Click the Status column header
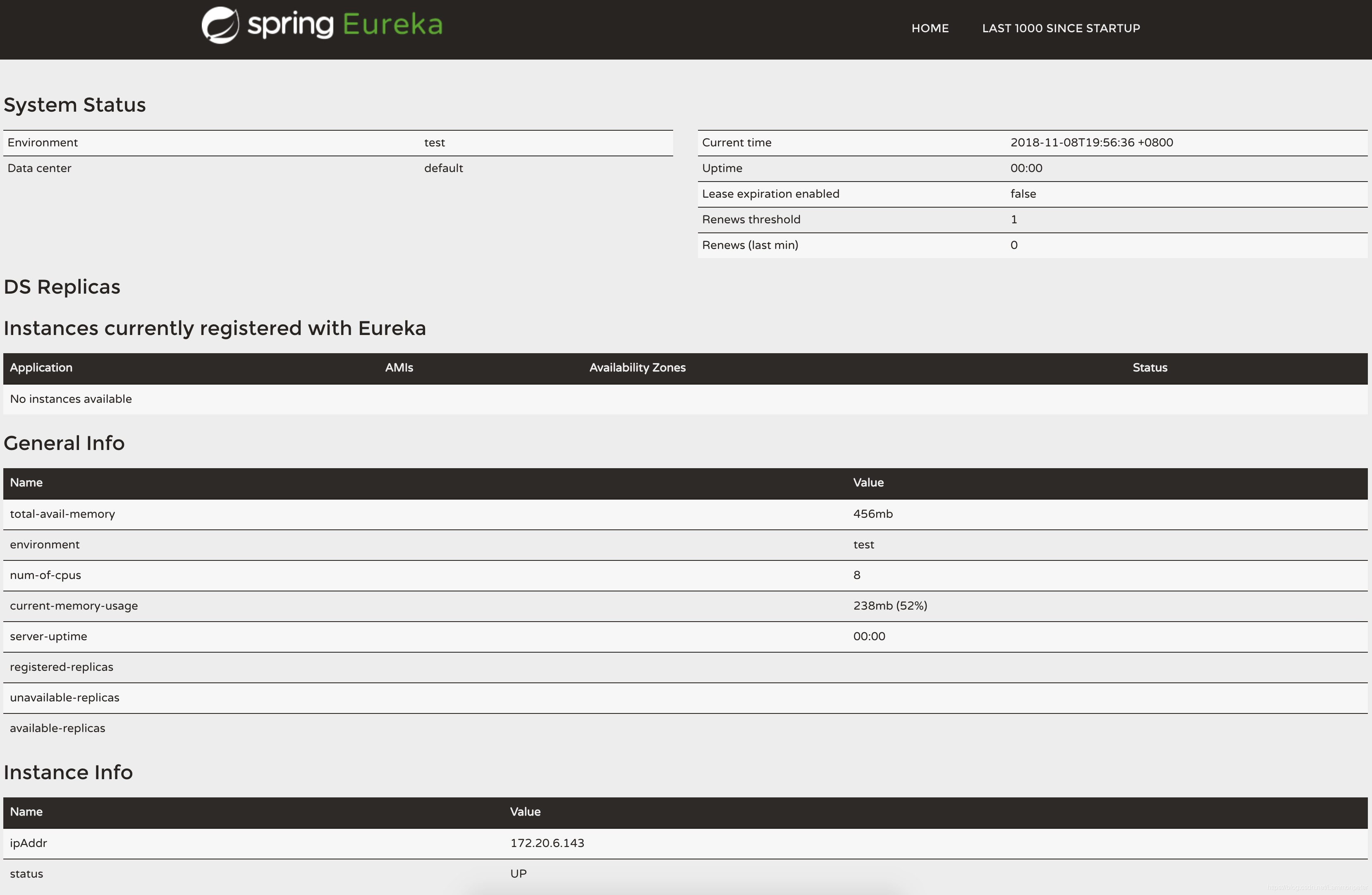The width and height of the screenshot is (1372, 895). point(1150,368)
